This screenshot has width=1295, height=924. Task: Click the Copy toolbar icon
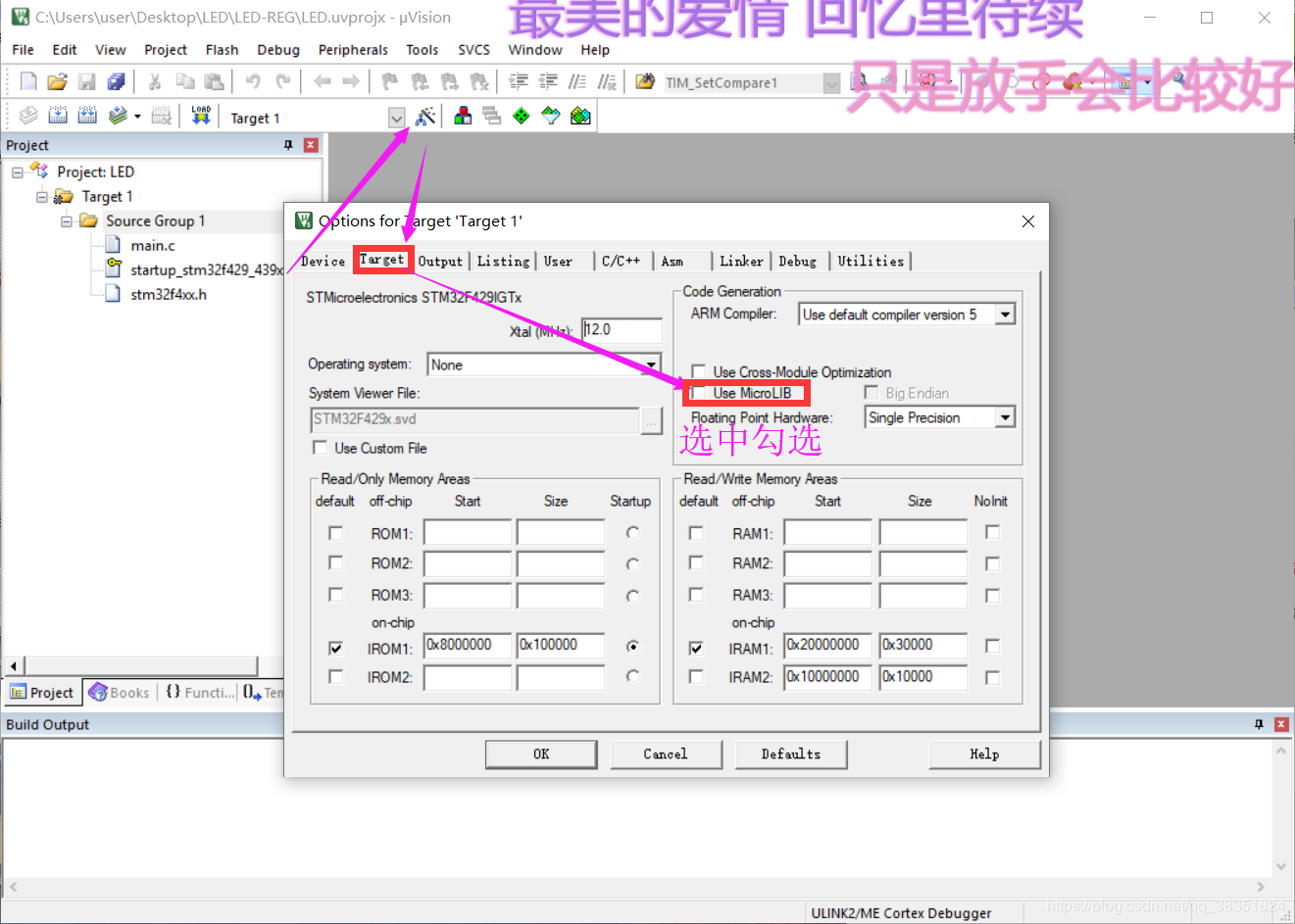(x=184, y=81)
